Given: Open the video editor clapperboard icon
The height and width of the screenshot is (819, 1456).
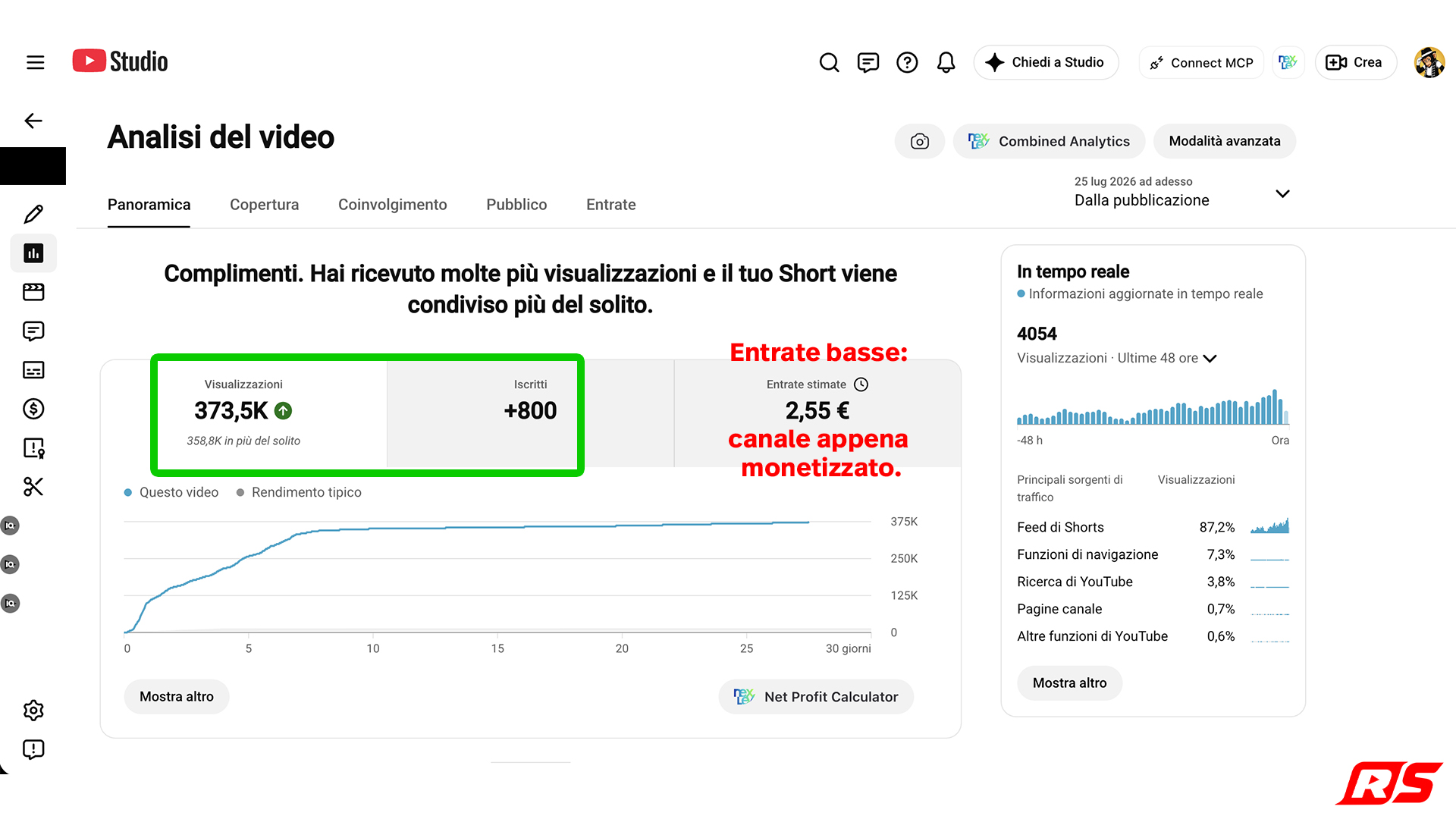Looking at the screenshot, I should click(x=33, y=292).
